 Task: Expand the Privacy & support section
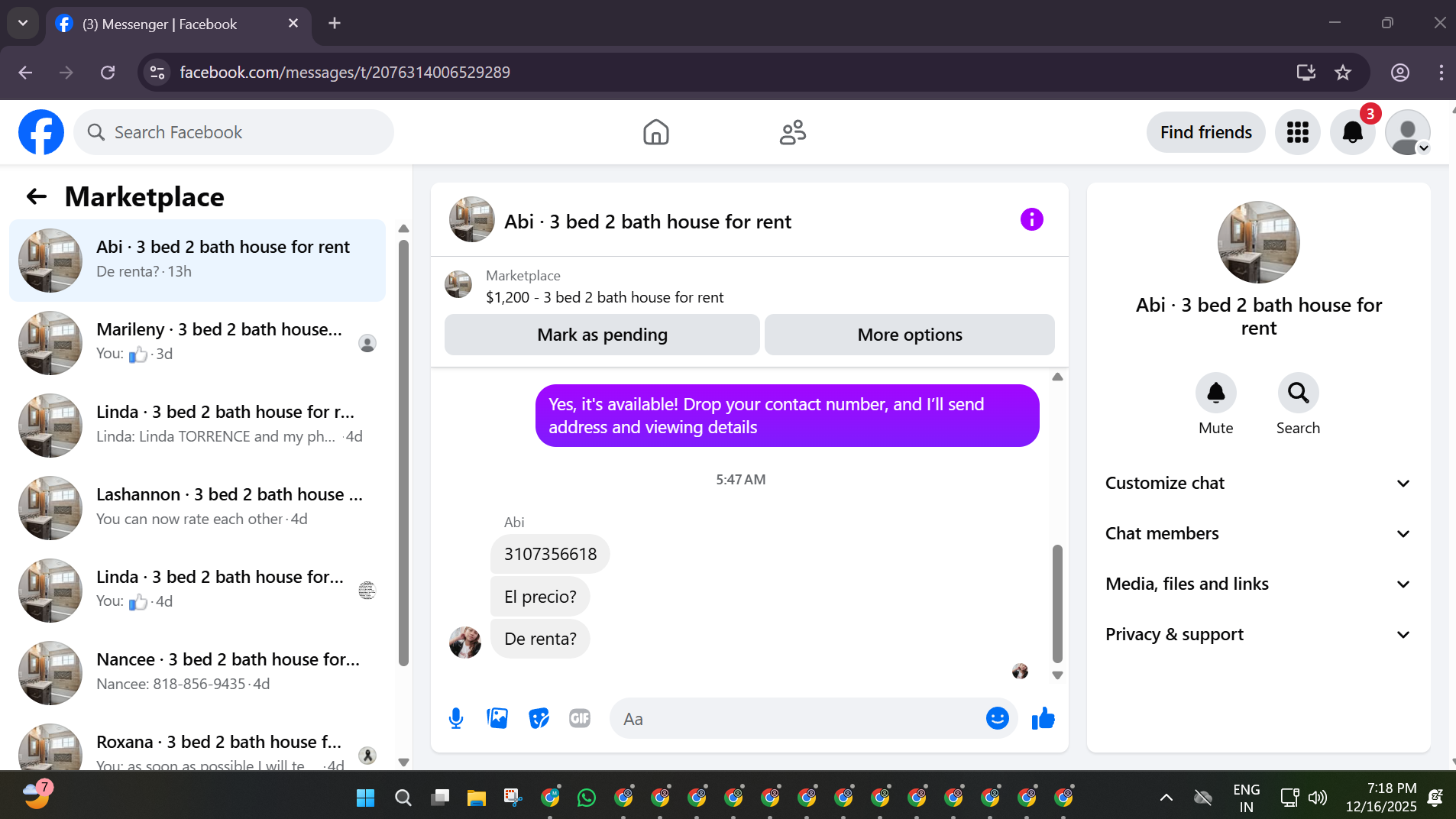[1257, 634]
